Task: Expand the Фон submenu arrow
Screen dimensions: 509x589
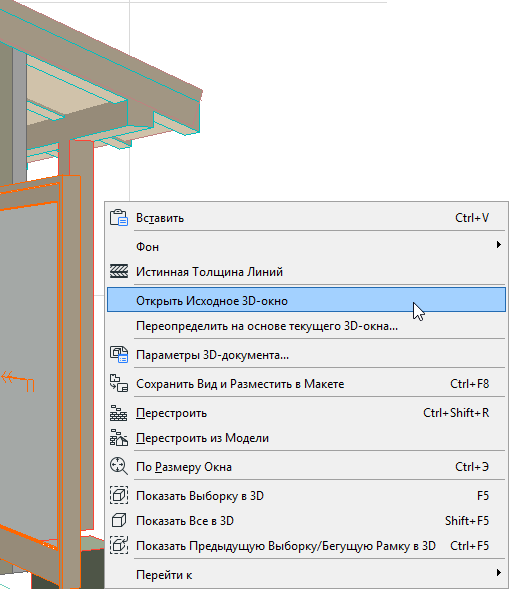Action: pyautogui.click(x=498, y=245)
